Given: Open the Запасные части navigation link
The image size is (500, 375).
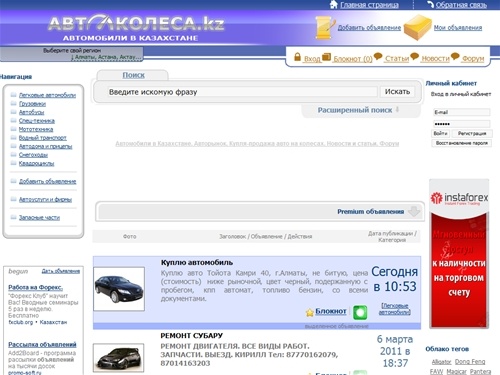Looking at the screenshot, I should click(x=39, y=218).
